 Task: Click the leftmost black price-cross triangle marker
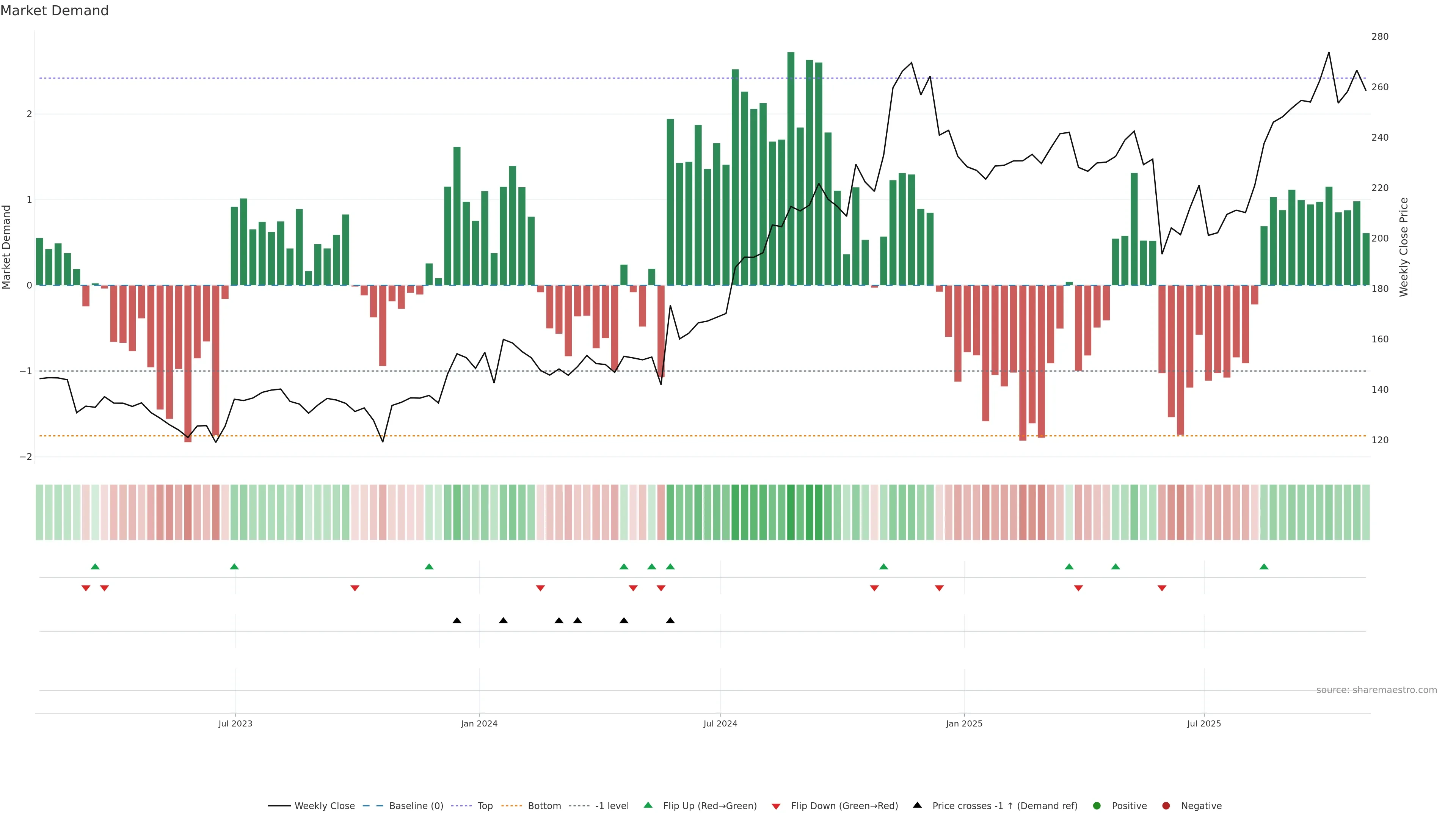(457, 621)
